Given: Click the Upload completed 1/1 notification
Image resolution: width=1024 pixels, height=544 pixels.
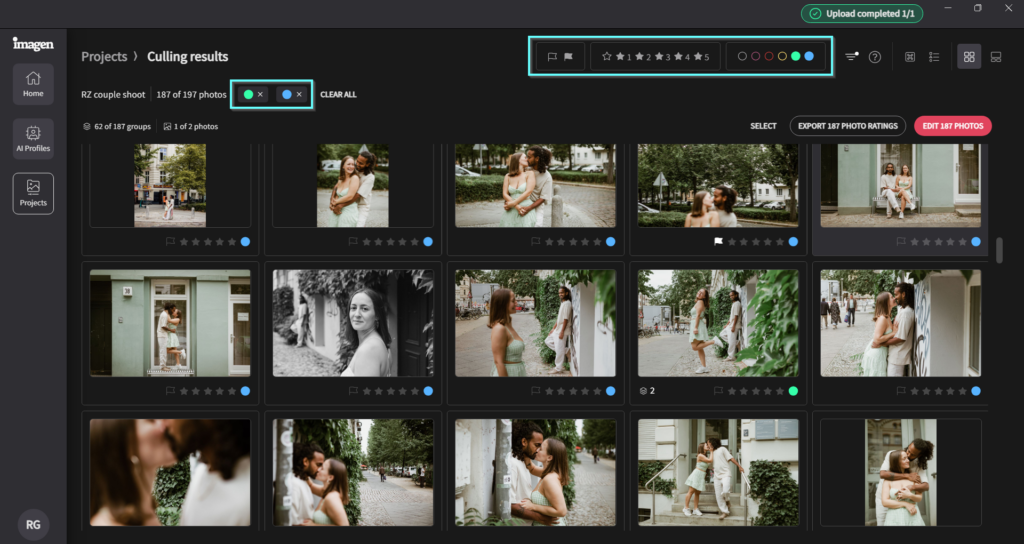Looking at the screenshot, I should pos(862,14).
